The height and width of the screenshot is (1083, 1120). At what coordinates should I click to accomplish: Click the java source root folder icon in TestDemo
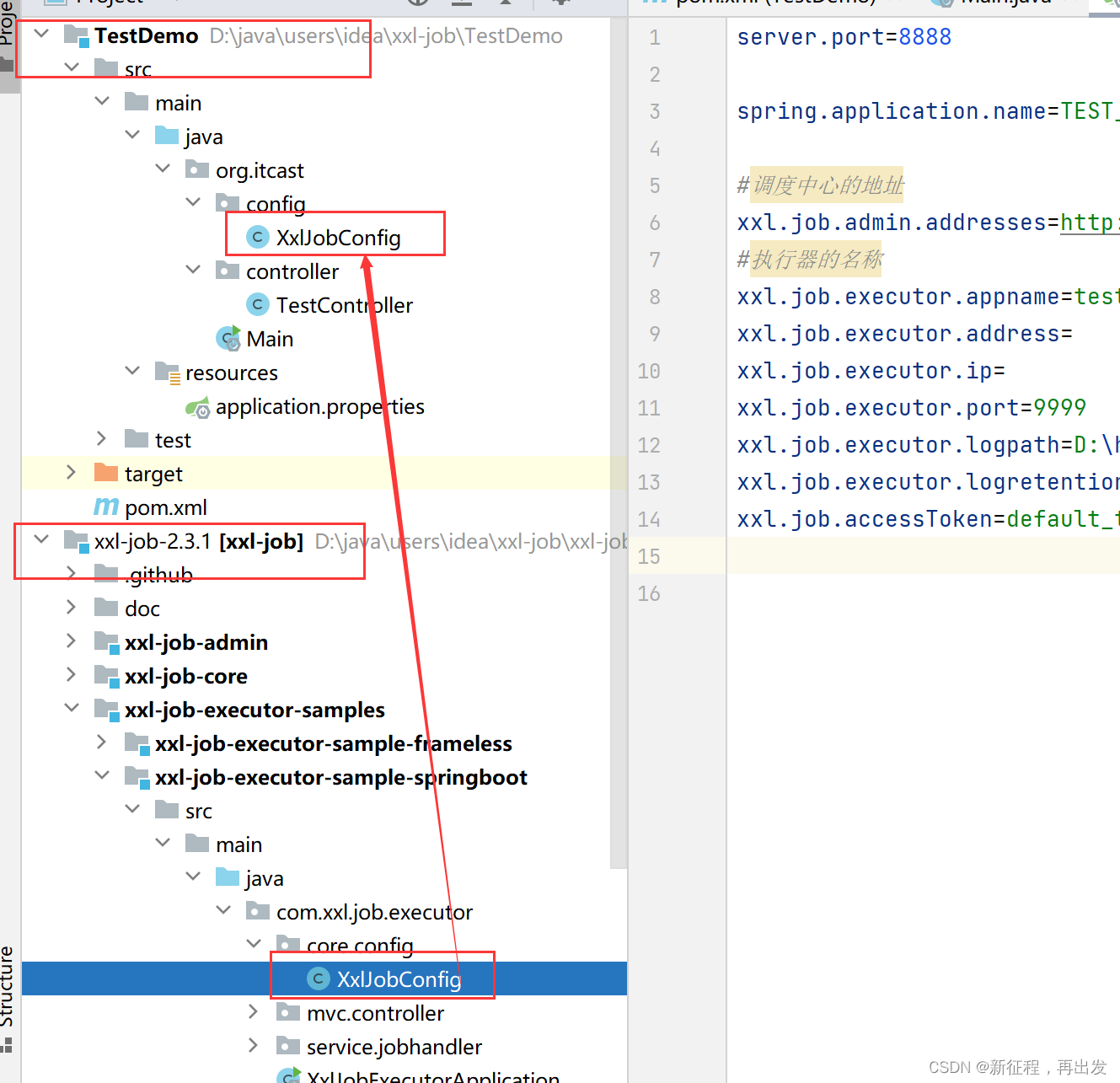[x=167, y=136]
